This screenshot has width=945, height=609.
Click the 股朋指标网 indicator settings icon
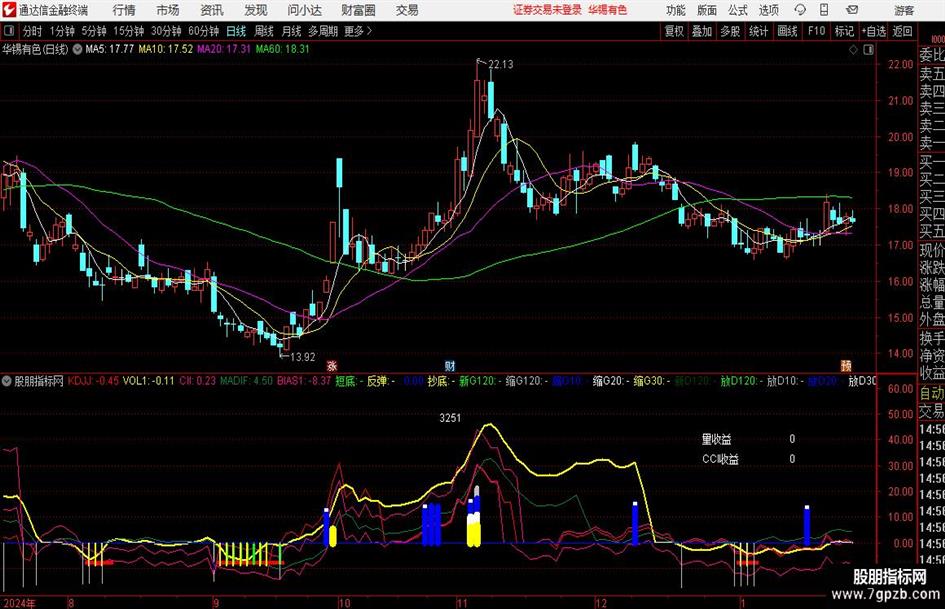coord(7,381)
